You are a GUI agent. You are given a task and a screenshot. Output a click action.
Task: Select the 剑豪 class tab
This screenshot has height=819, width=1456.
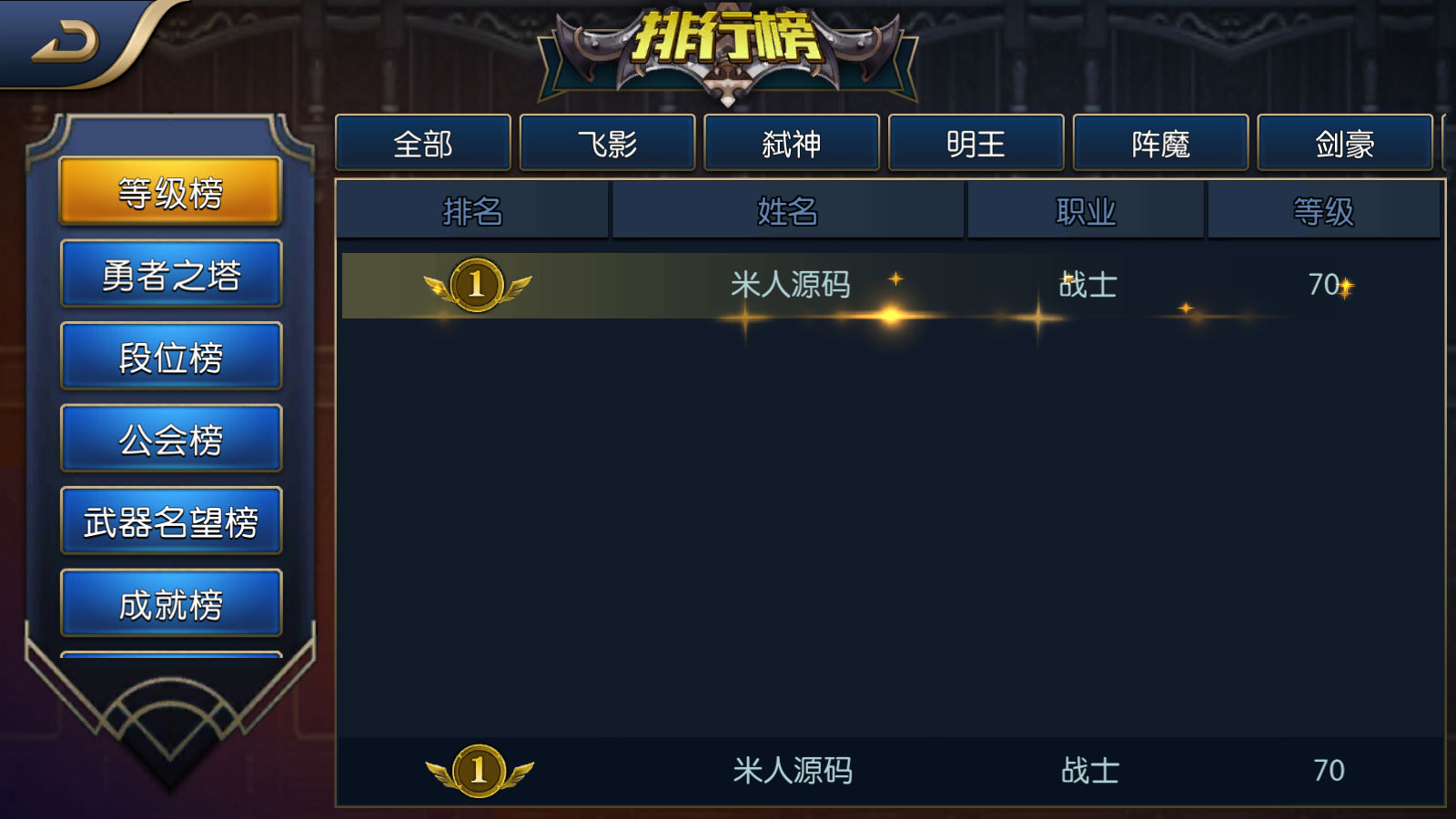pos(1345,143)
